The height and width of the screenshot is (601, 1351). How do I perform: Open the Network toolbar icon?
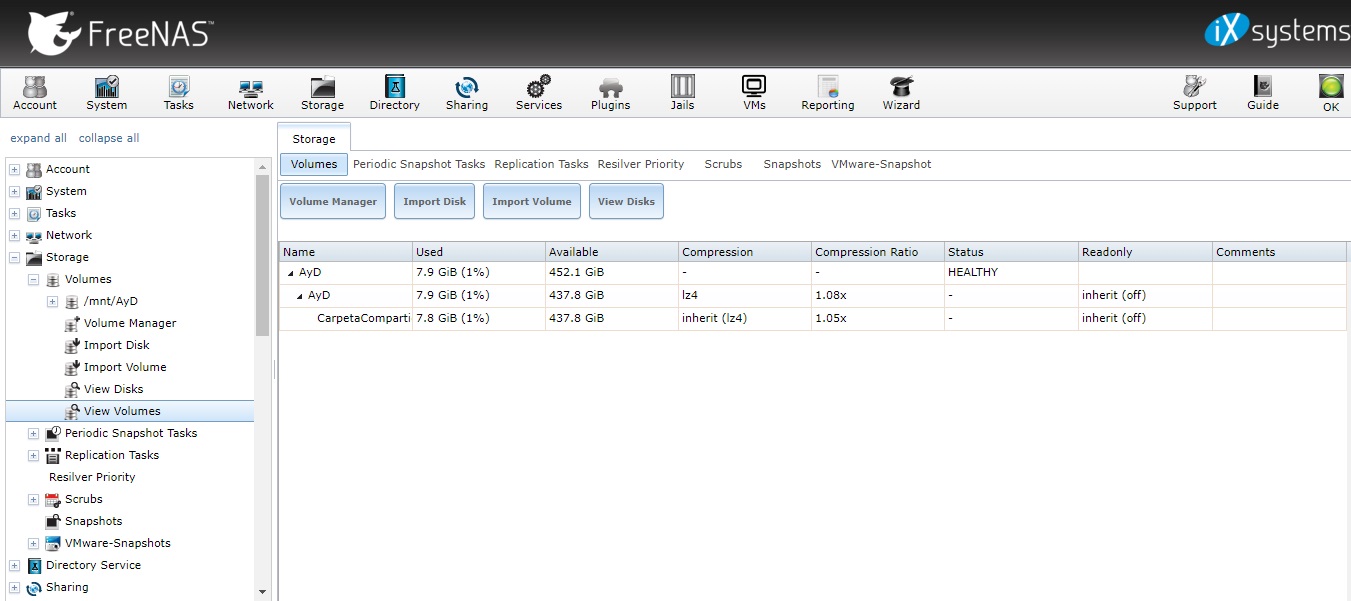250,93
